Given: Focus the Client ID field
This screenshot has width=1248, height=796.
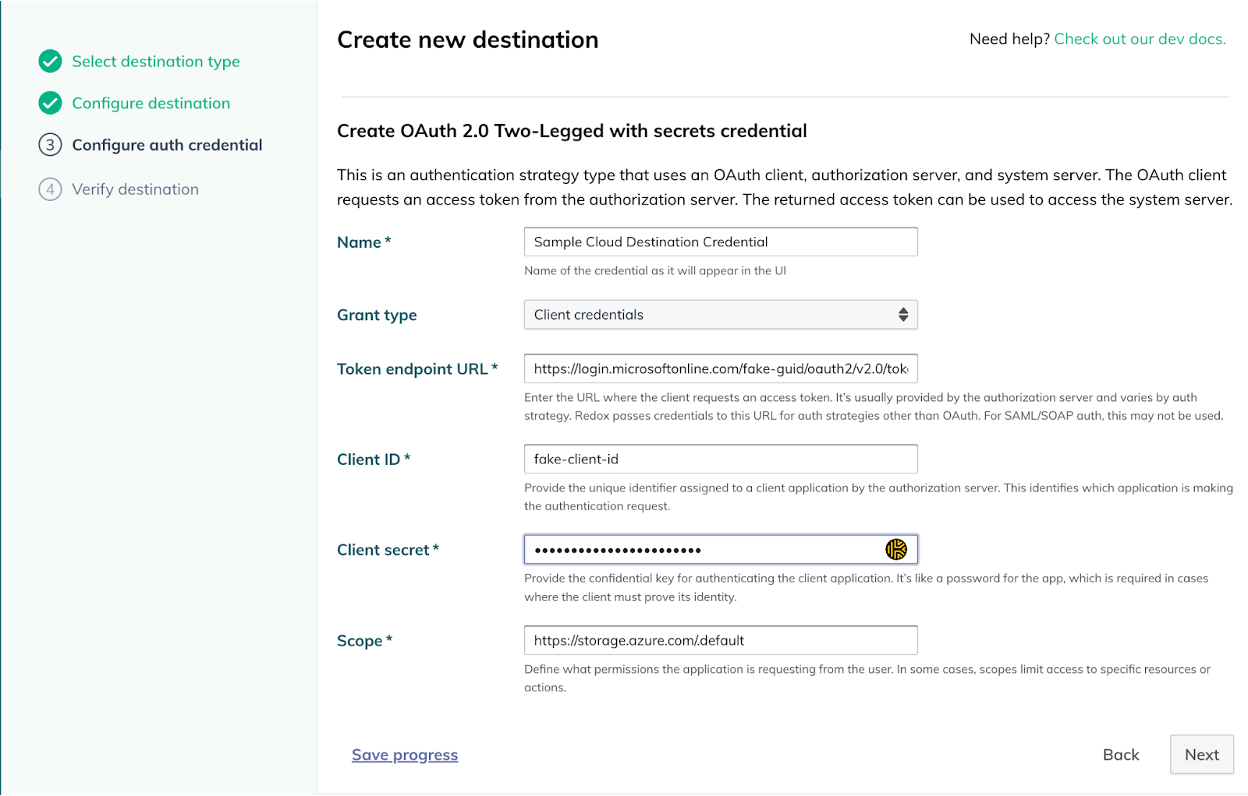Looking at the screenshot, I should 720,459.
